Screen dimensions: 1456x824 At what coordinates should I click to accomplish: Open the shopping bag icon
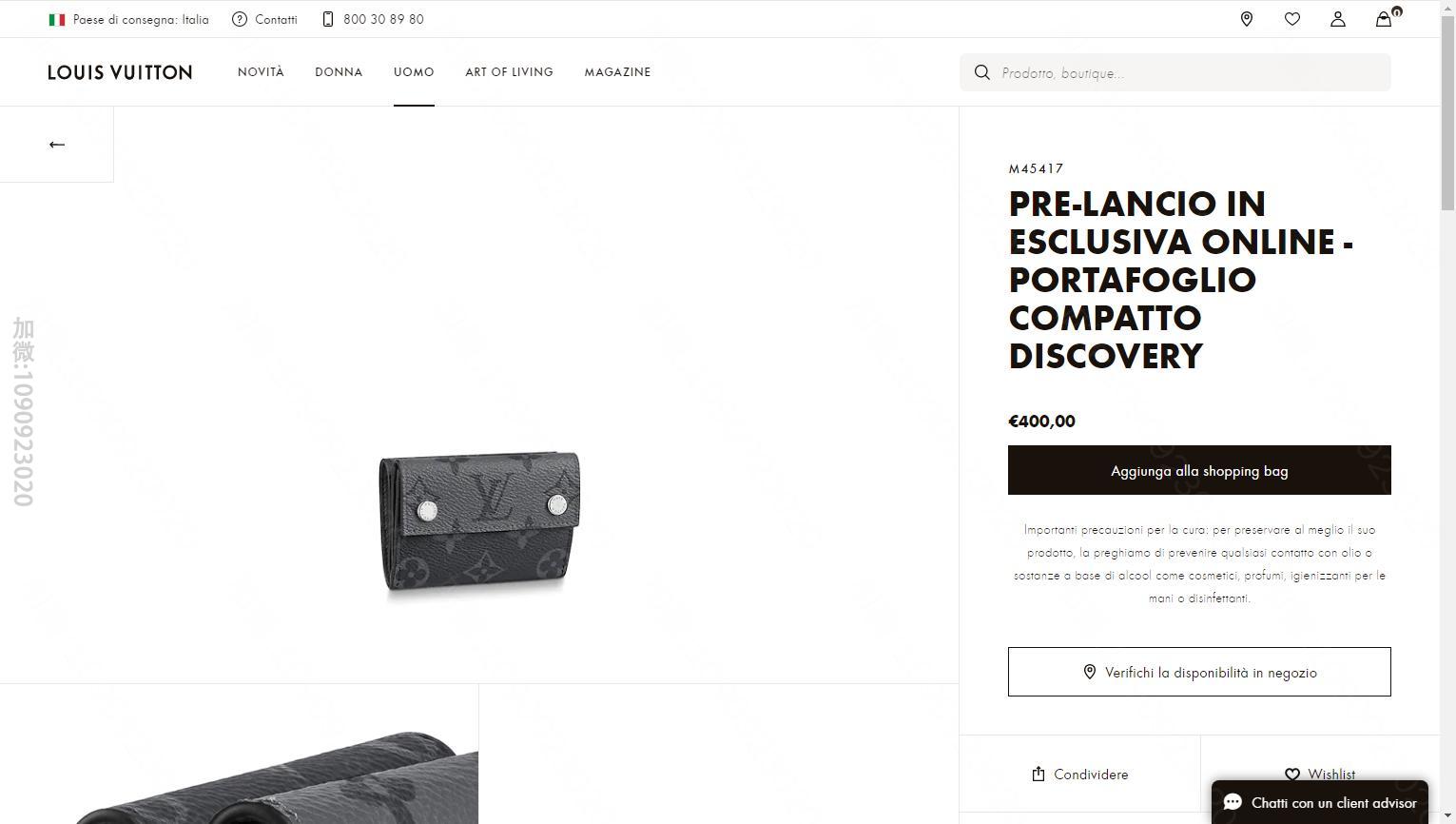click(x=1384, y=19)
